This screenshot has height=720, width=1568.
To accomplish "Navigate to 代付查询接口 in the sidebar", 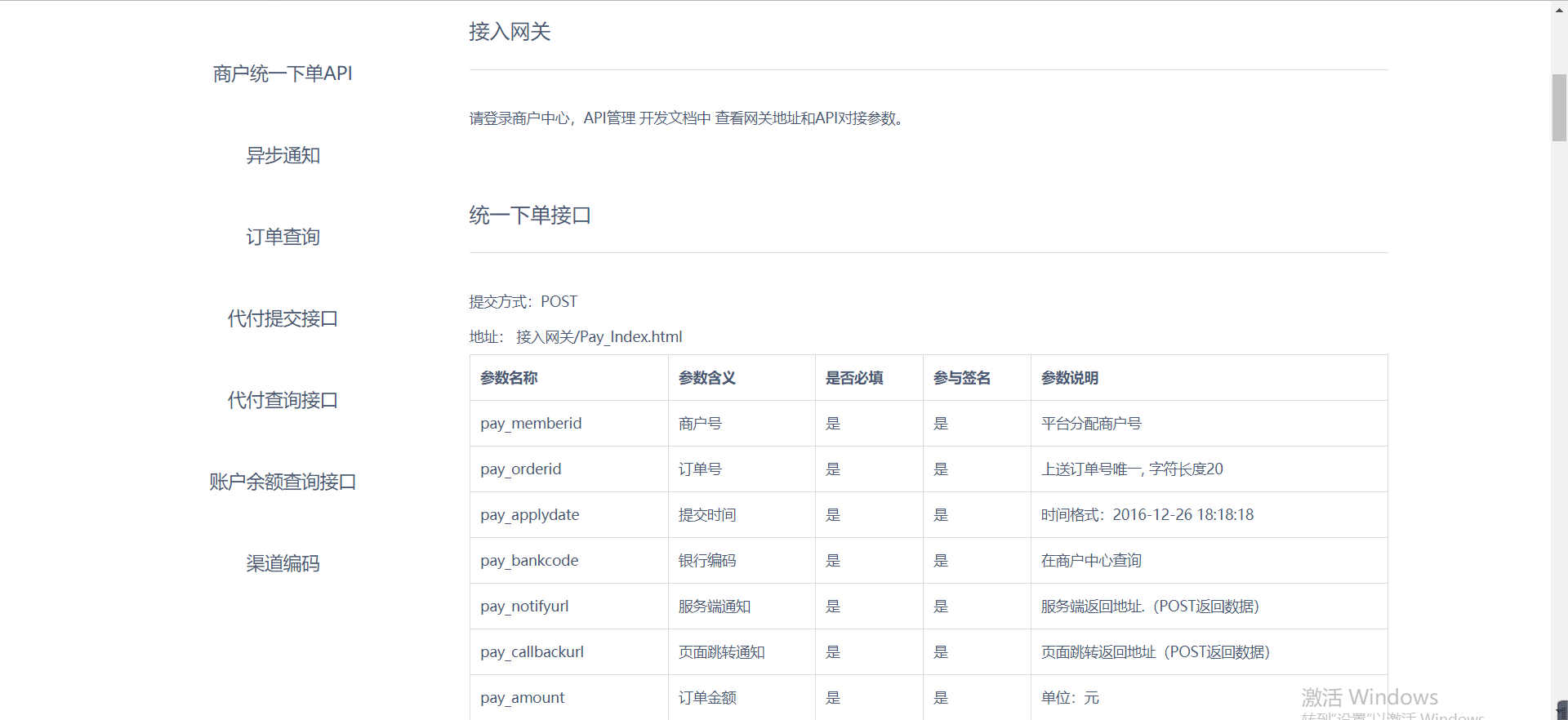I will tap(283, 400).
